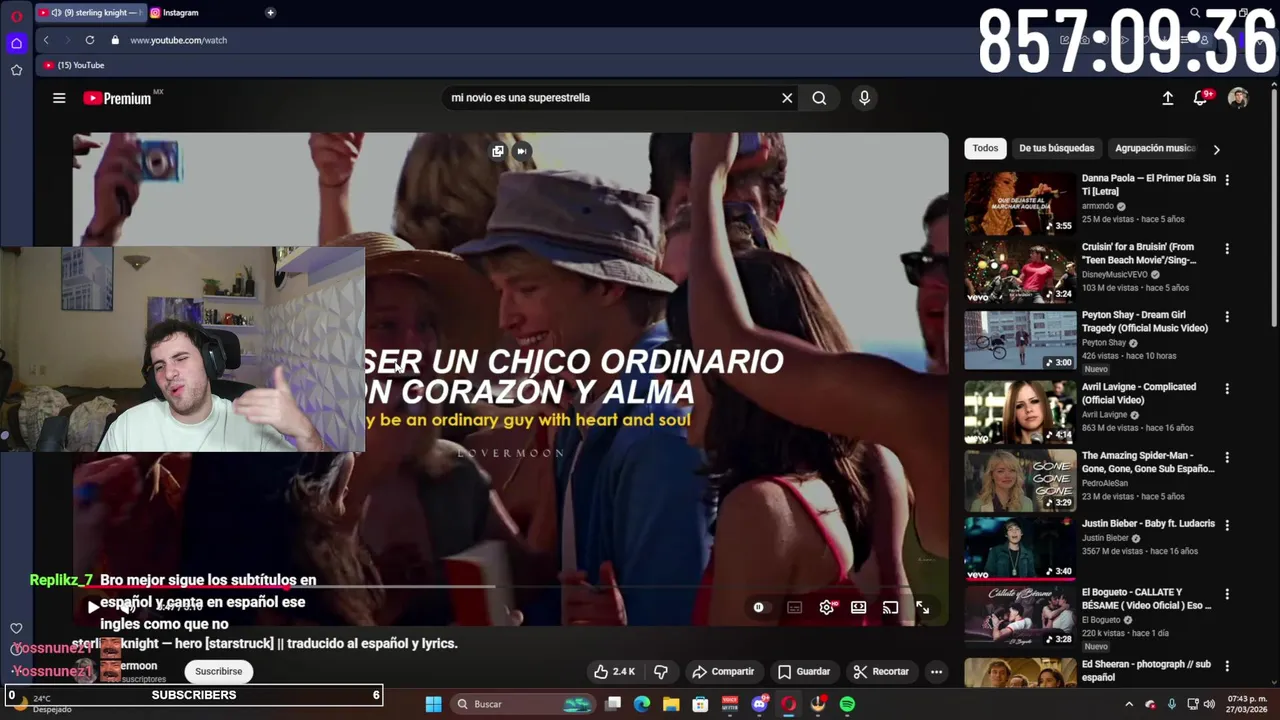The image size is (1280, 720).
Task: Open the Danna Paola video thumbnail
Action: [1019, 203]
